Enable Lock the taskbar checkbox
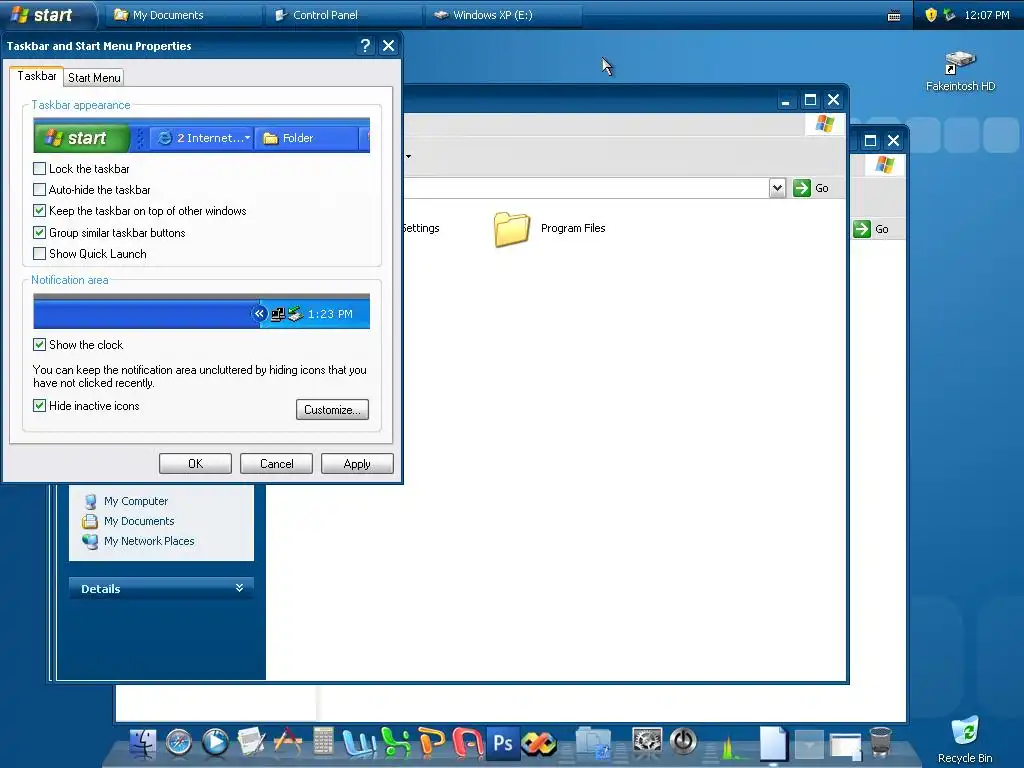The image size is (1024, 768). [x=39, y=168]
